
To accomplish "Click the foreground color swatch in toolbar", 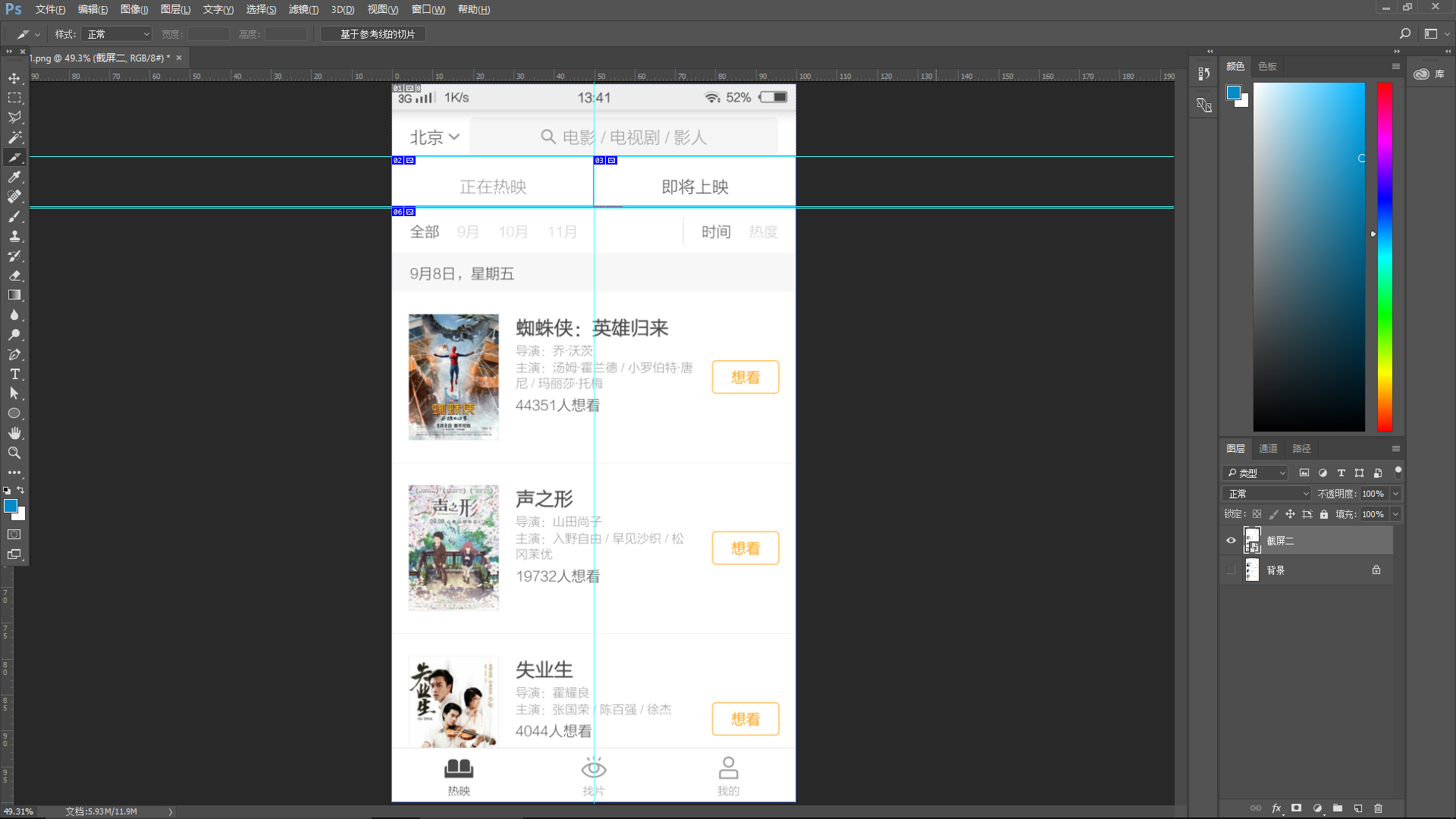I will click(x=11, y=506).
